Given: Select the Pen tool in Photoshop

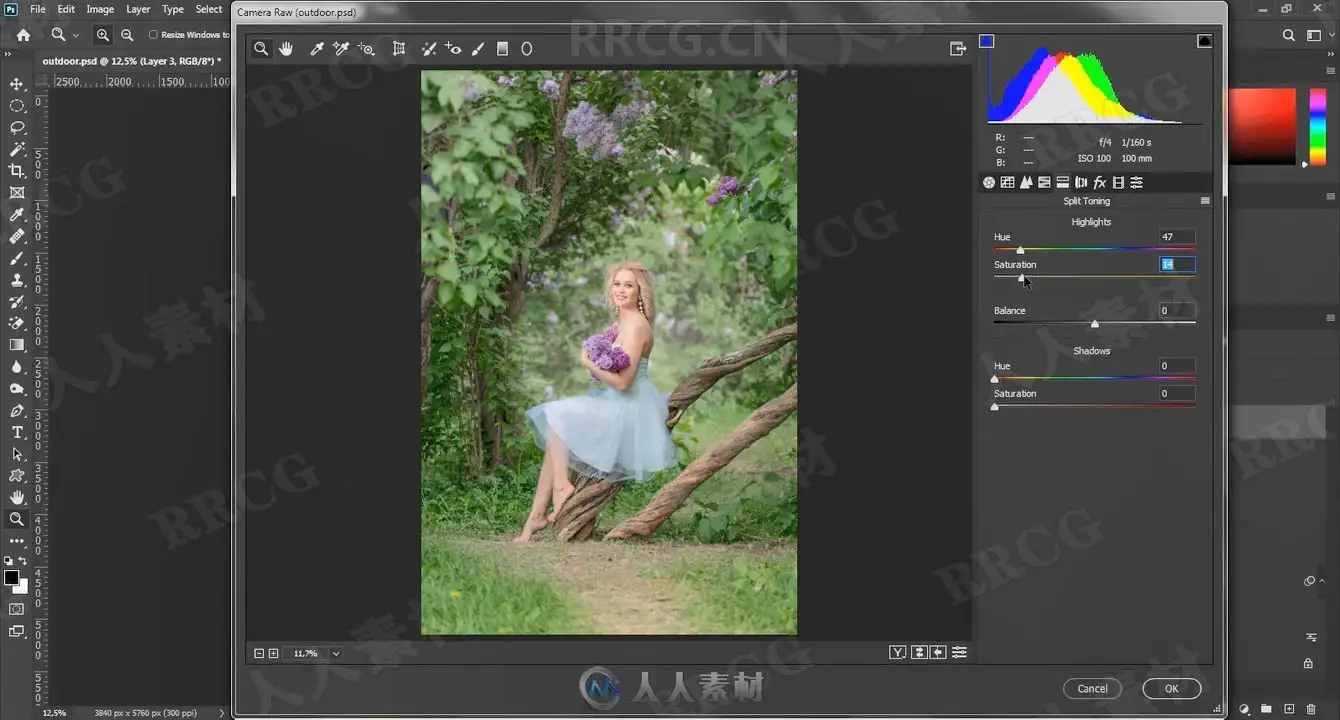Looking at the screenshot, I should click(17, 411).
